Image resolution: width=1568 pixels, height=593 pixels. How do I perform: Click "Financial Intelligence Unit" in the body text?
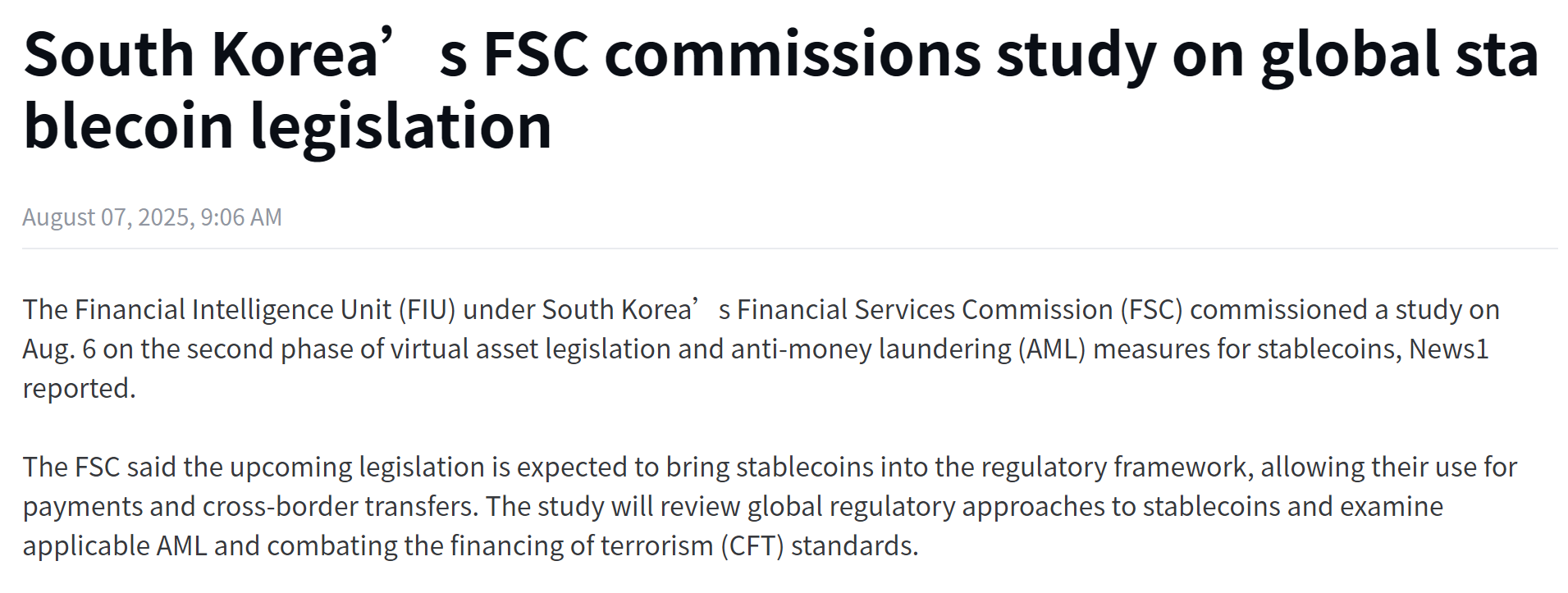(233, 310)
